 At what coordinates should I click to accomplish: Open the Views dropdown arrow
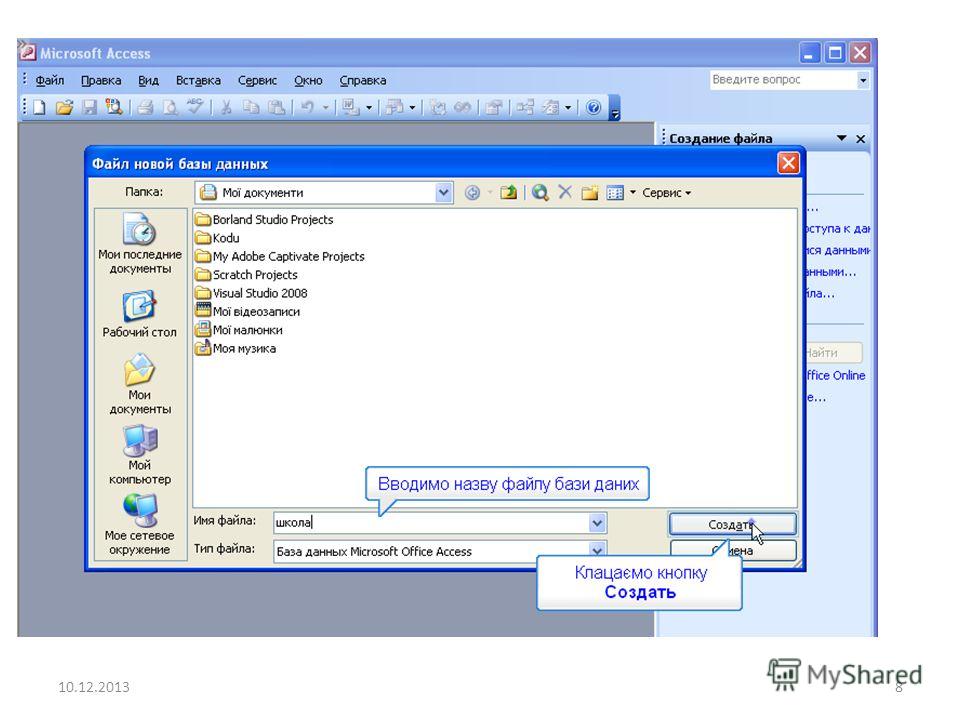coord(632,193)
